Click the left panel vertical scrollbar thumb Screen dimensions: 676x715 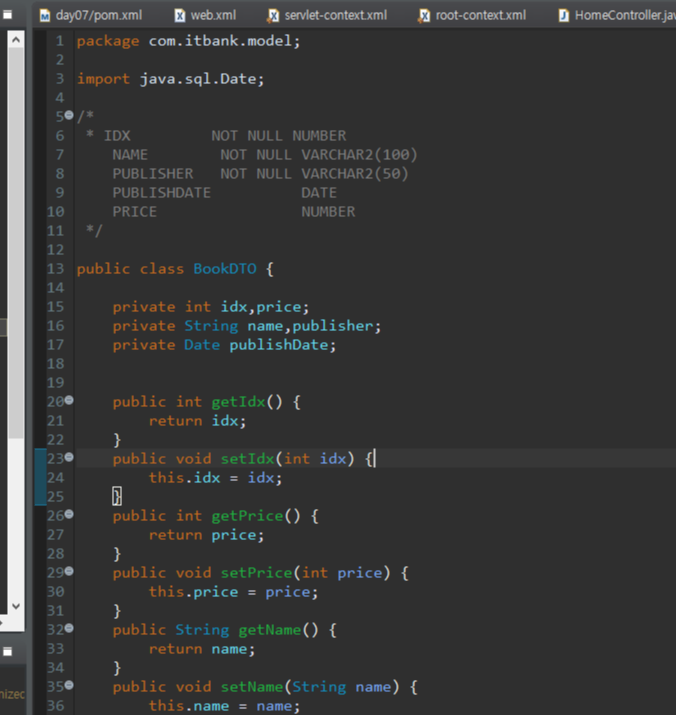pyautogui.click(x=16, y=243)
